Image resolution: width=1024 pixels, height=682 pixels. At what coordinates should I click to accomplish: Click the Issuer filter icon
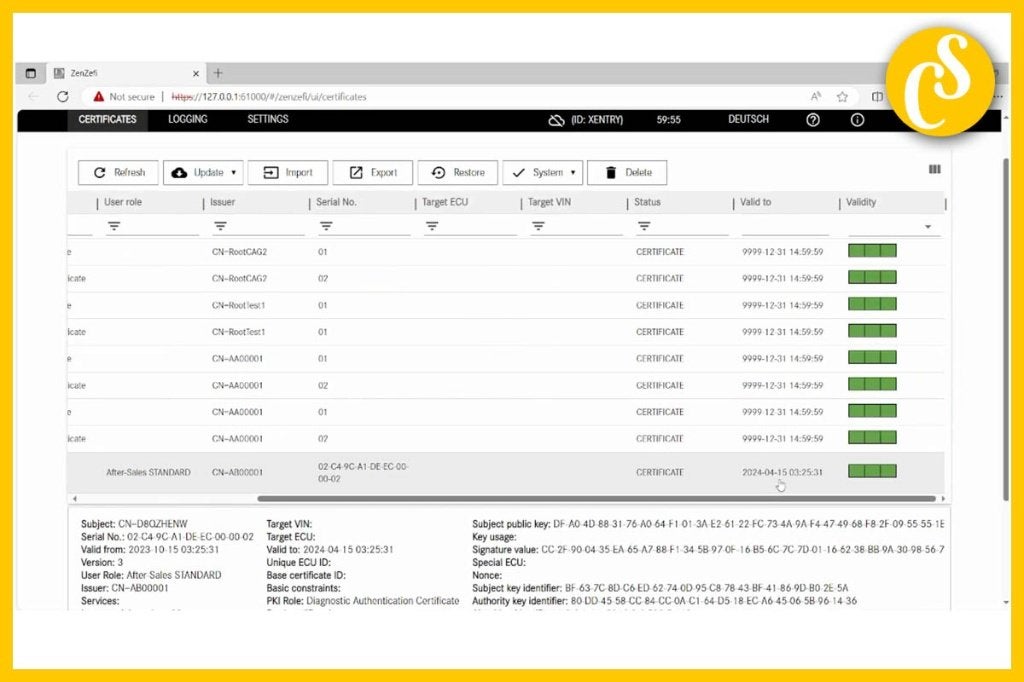point(220,226)
